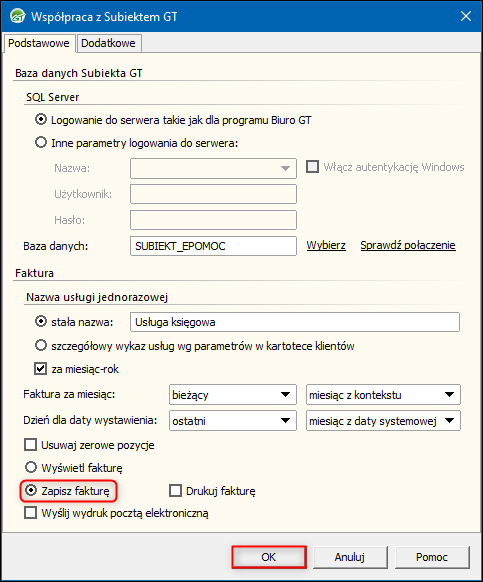Screen dimensions: 483x582
Task: Select the Podstawowe tab
Action: tap(39, 43)
